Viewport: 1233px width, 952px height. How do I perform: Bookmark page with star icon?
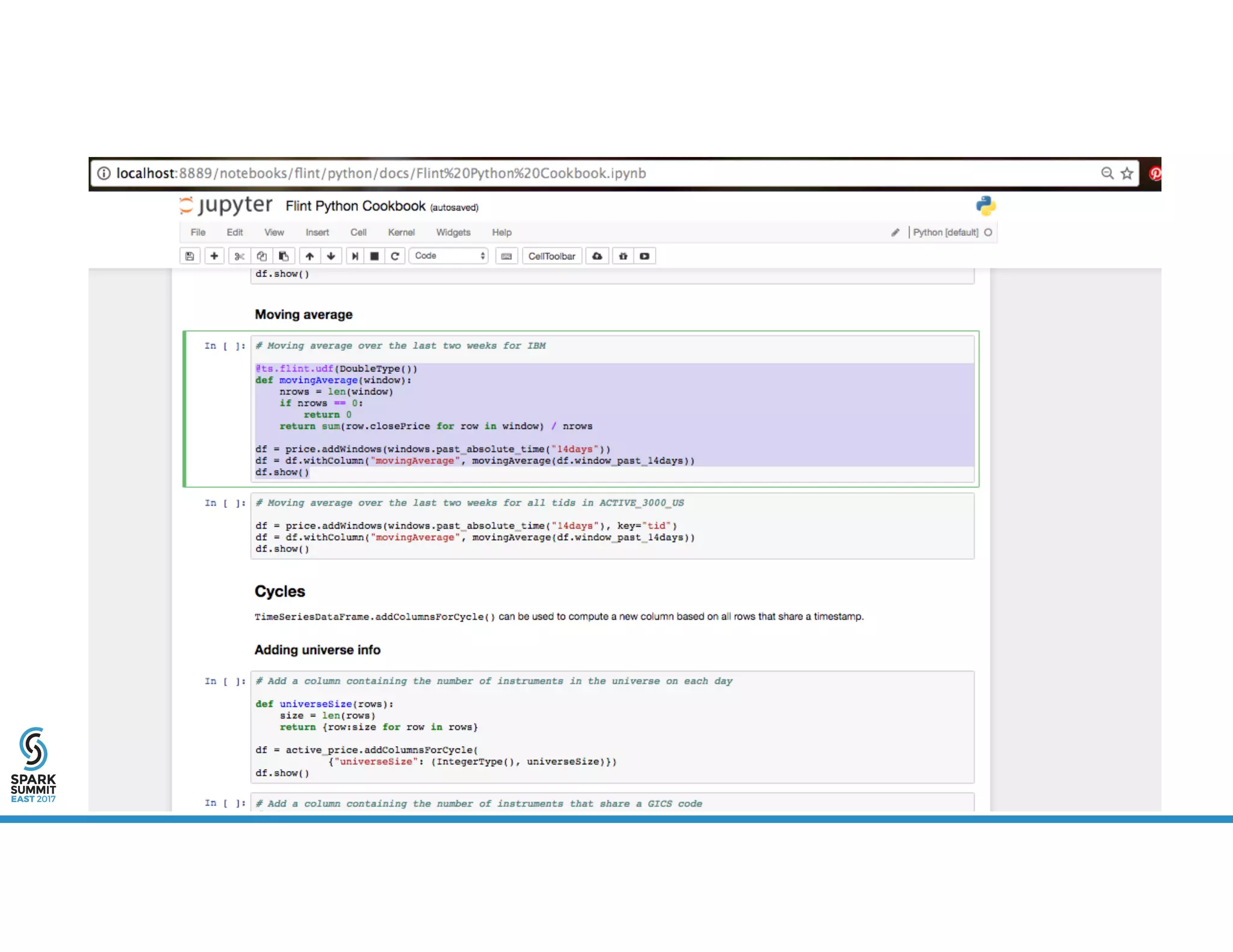(x=1127, y=174)
